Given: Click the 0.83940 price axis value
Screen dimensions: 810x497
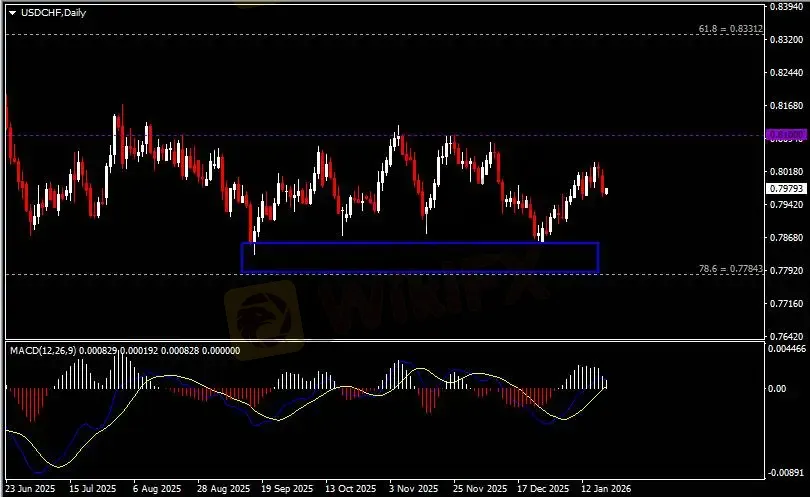Looking at the screenshot, I should point(786,7).
